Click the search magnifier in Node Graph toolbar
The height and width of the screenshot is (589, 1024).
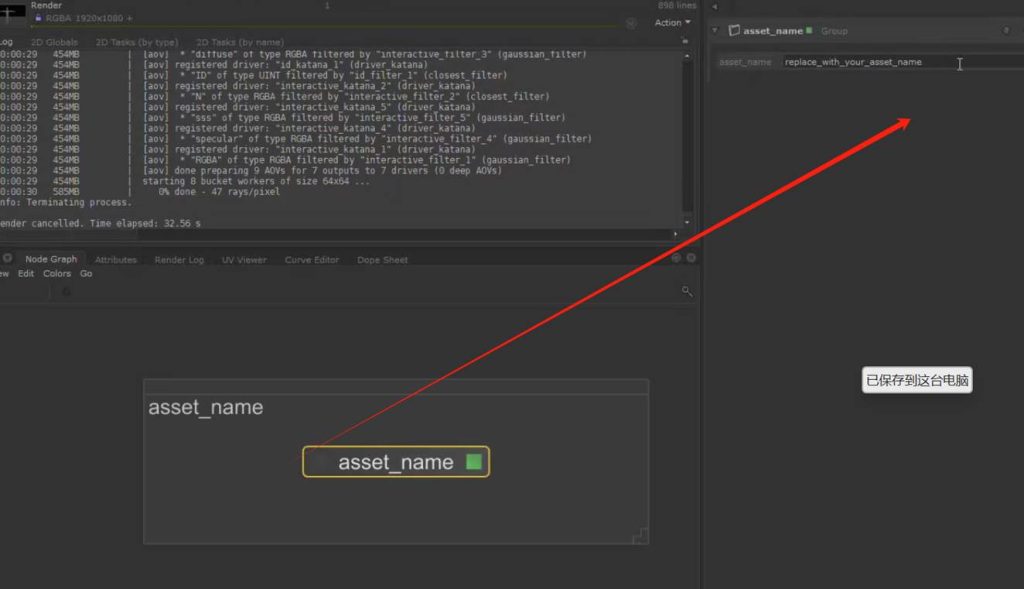coord(687,291)
